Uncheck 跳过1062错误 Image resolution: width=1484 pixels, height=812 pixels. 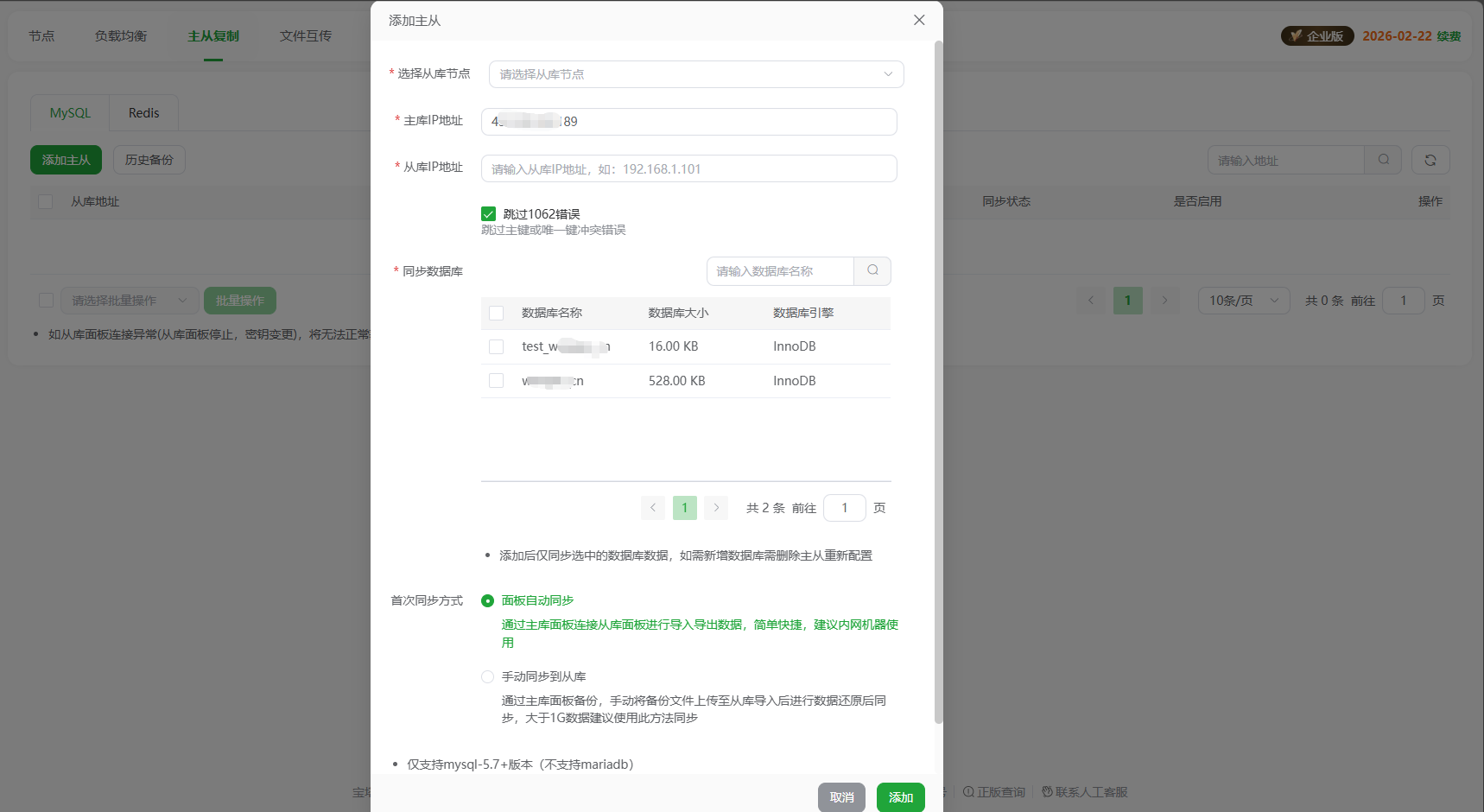[x=489, y=213]
